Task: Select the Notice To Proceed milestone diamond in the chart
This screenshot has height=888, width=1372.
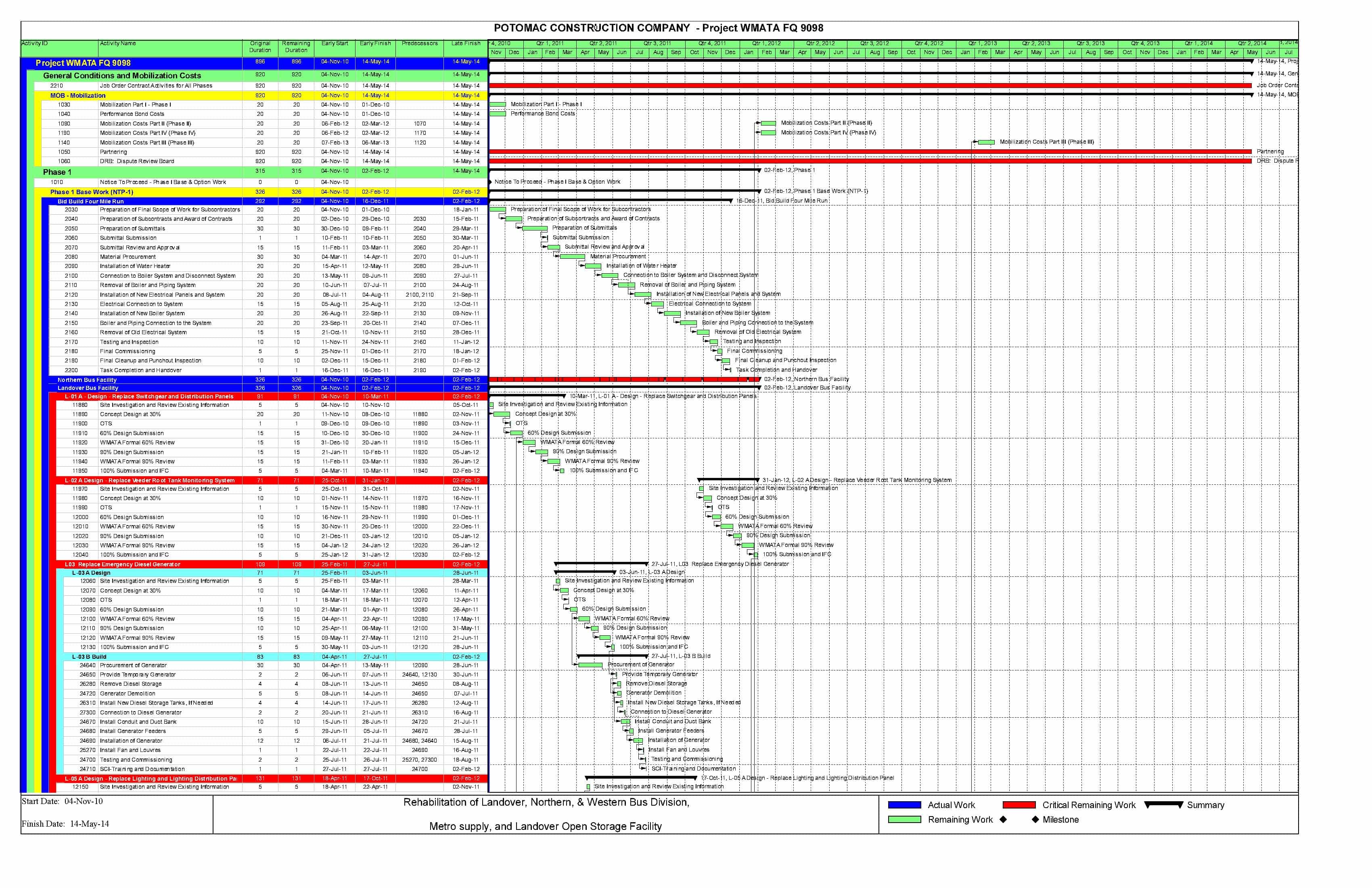Action: click(x=490, y=182)
